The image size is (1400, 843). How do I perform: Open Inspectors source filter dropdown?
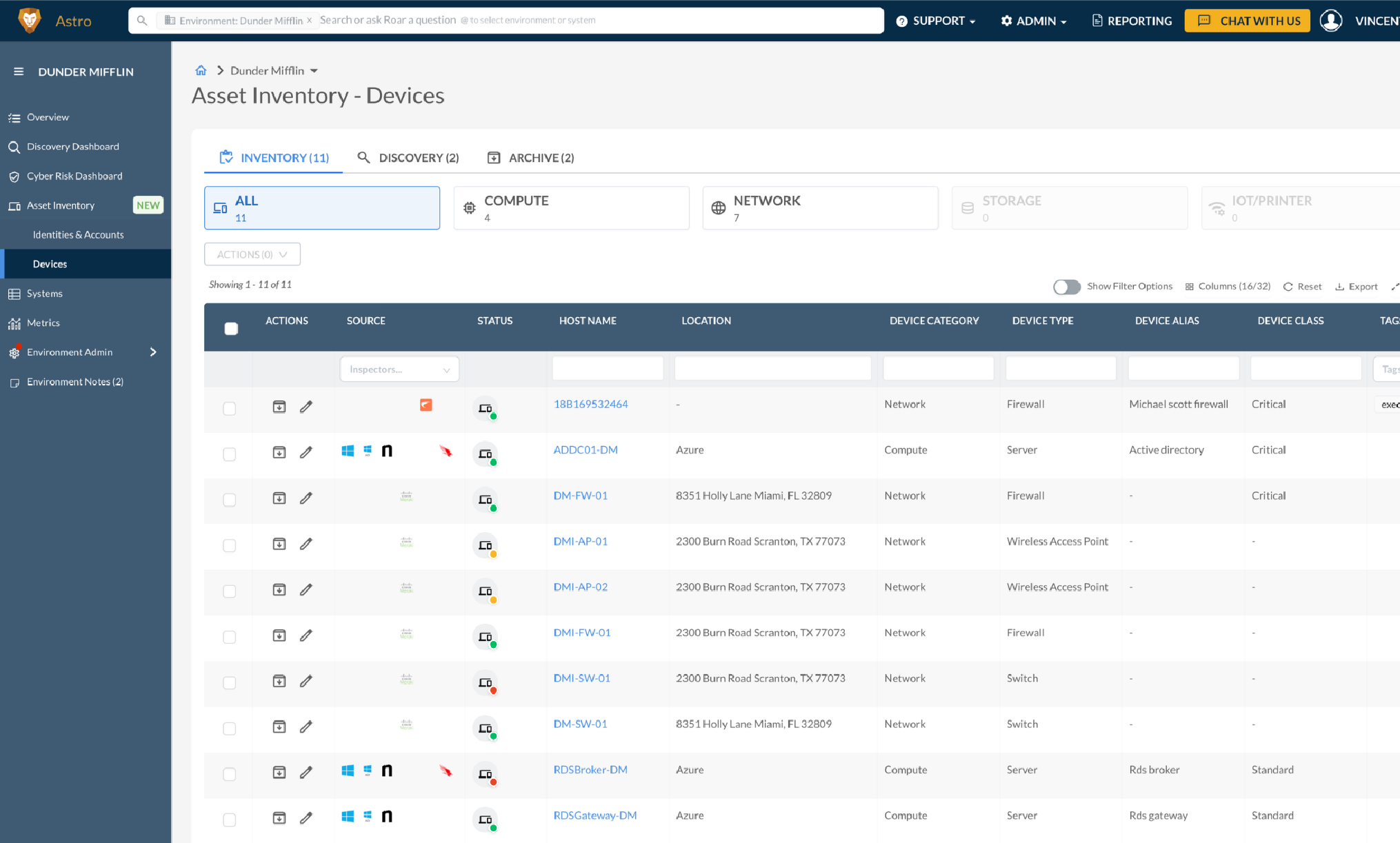(399, 369)
